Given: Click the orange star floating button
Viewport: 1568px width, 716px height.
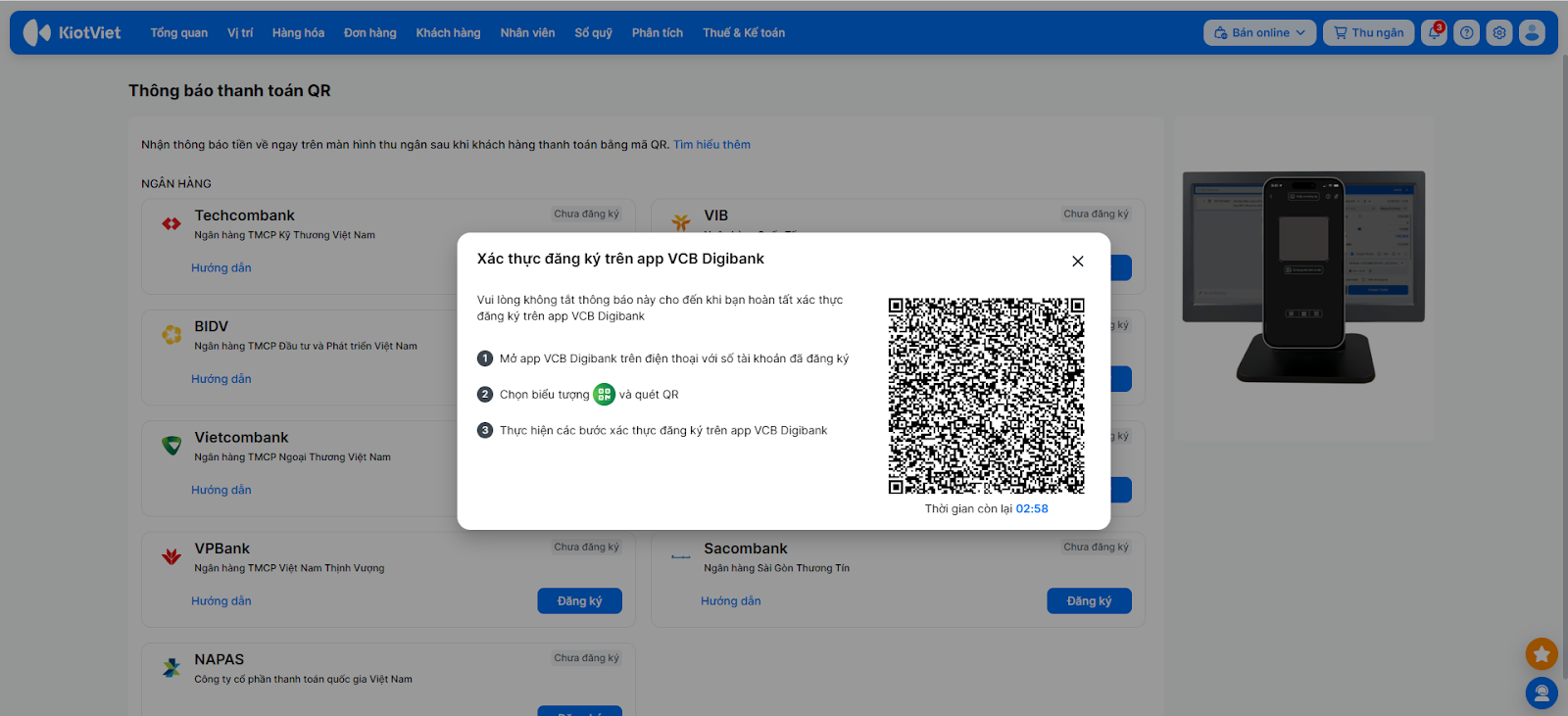Looking at the screenshot, I should coord(1542,653).
